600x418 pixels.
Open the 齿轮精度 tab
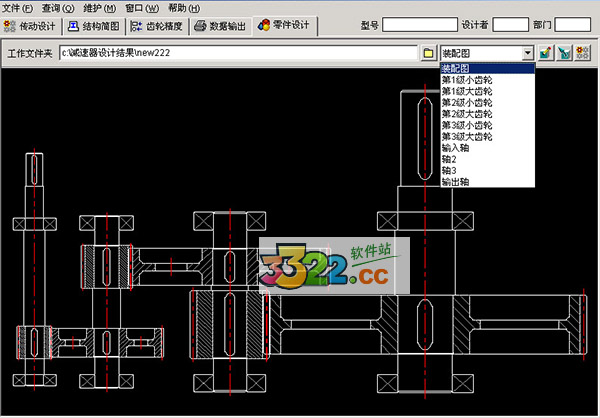coord(156,25)
